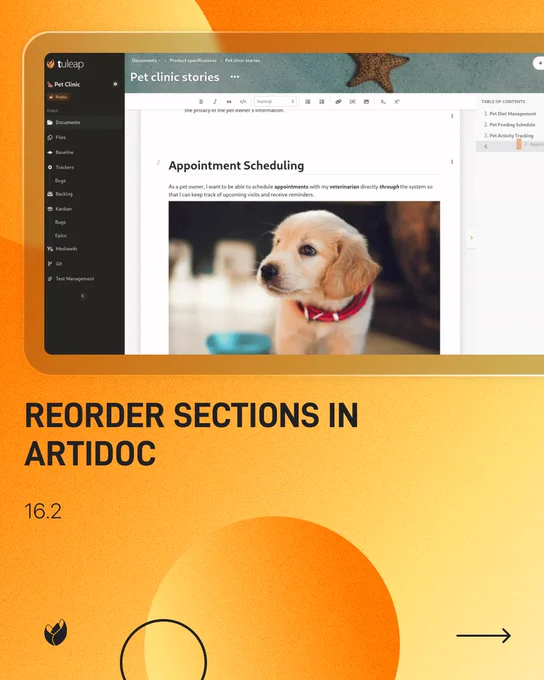The width and height of the screenshot is (544, 680).
Task: Click the Public project visibility badge
Action: (59, 97)
